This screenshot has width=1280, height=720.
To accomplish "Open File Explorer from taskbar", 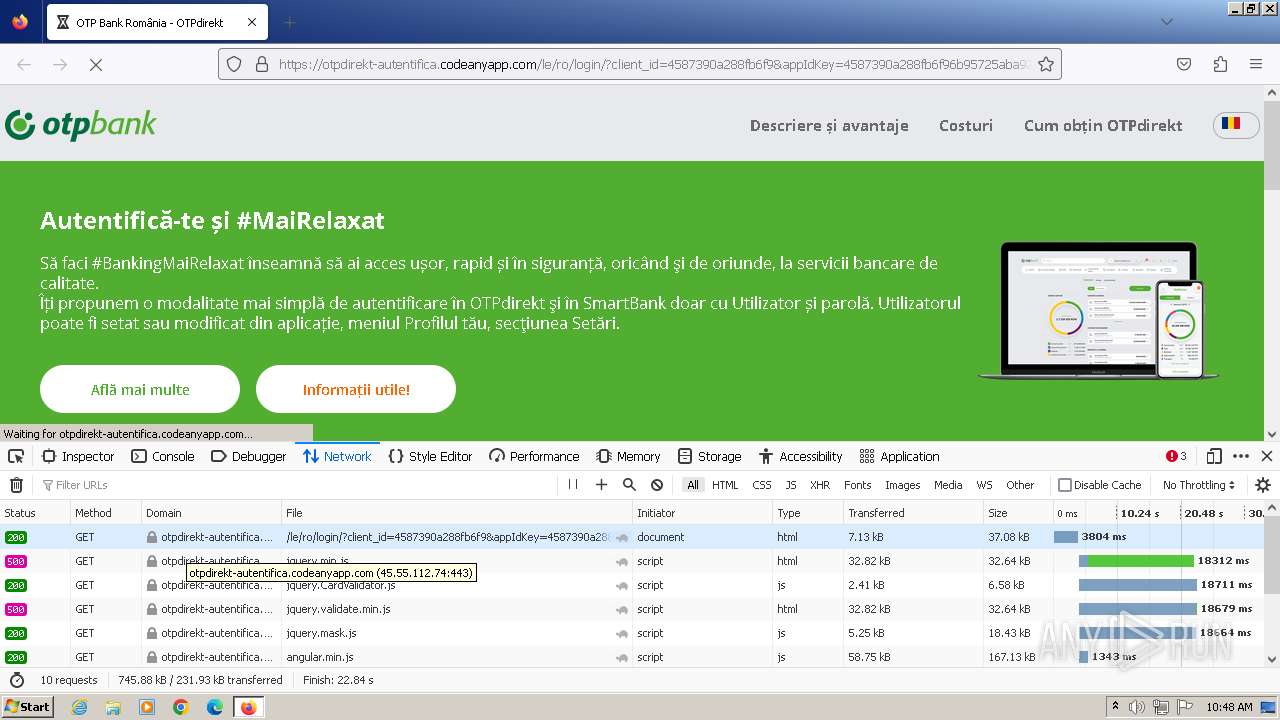I will point(113,707).
